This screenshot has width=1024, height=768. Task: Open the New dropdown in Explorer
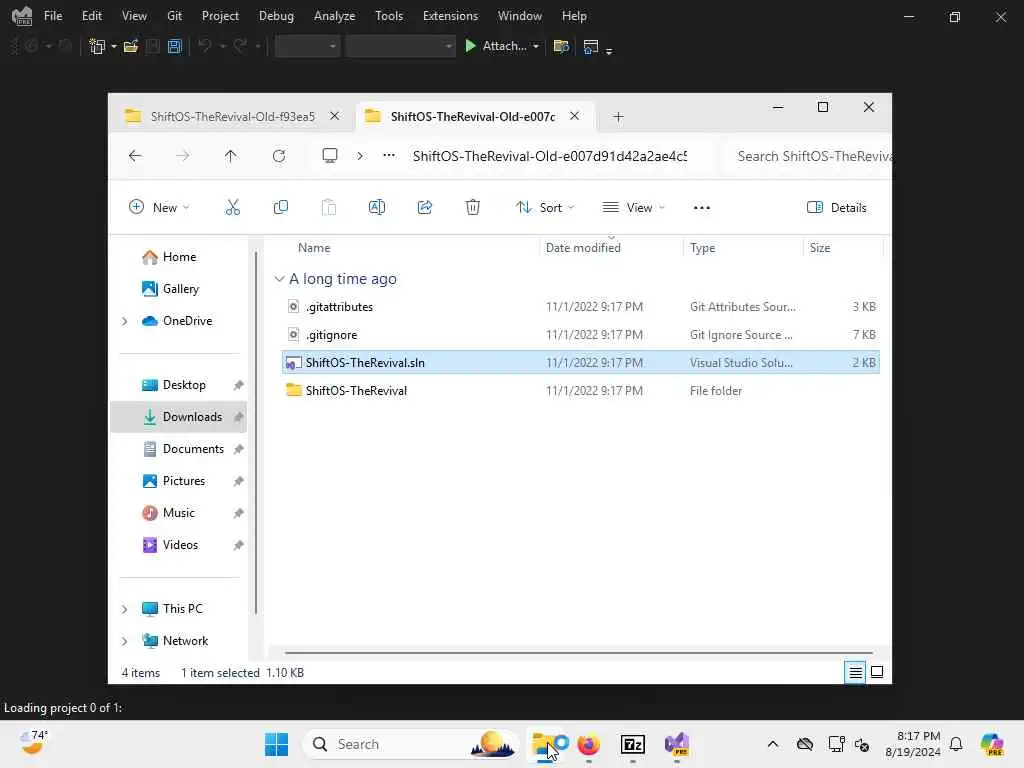click(x=159, y=208)
